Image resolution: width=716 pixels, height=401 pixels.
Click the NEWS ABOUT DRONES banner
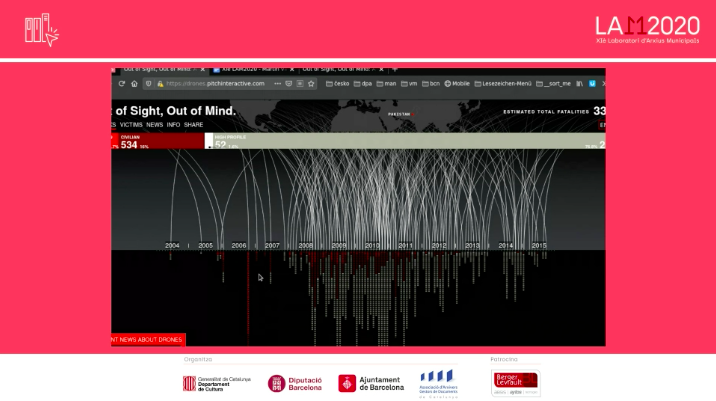click(x=148, y=339)
